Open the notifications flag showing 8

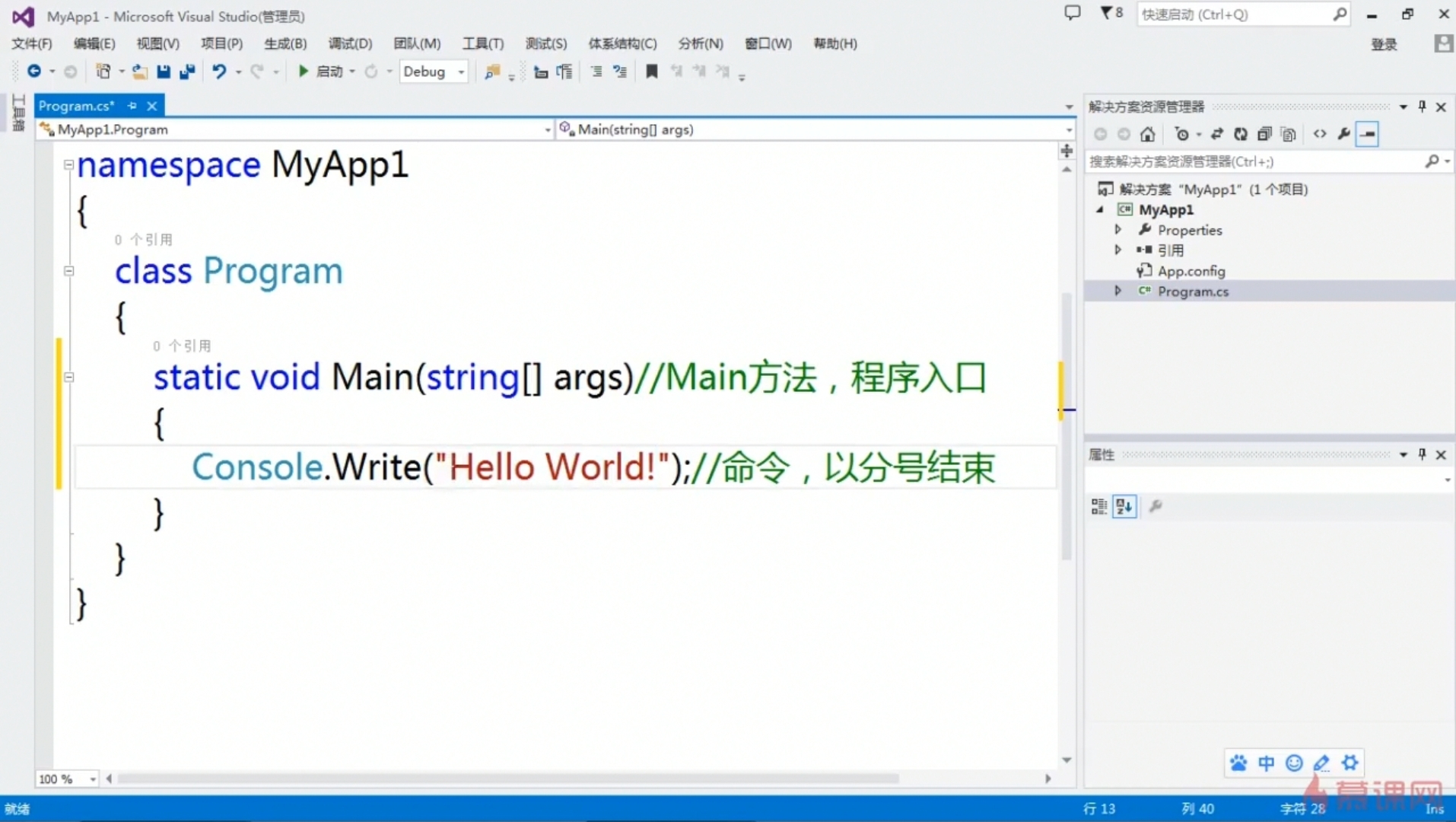click(1111, 13)
